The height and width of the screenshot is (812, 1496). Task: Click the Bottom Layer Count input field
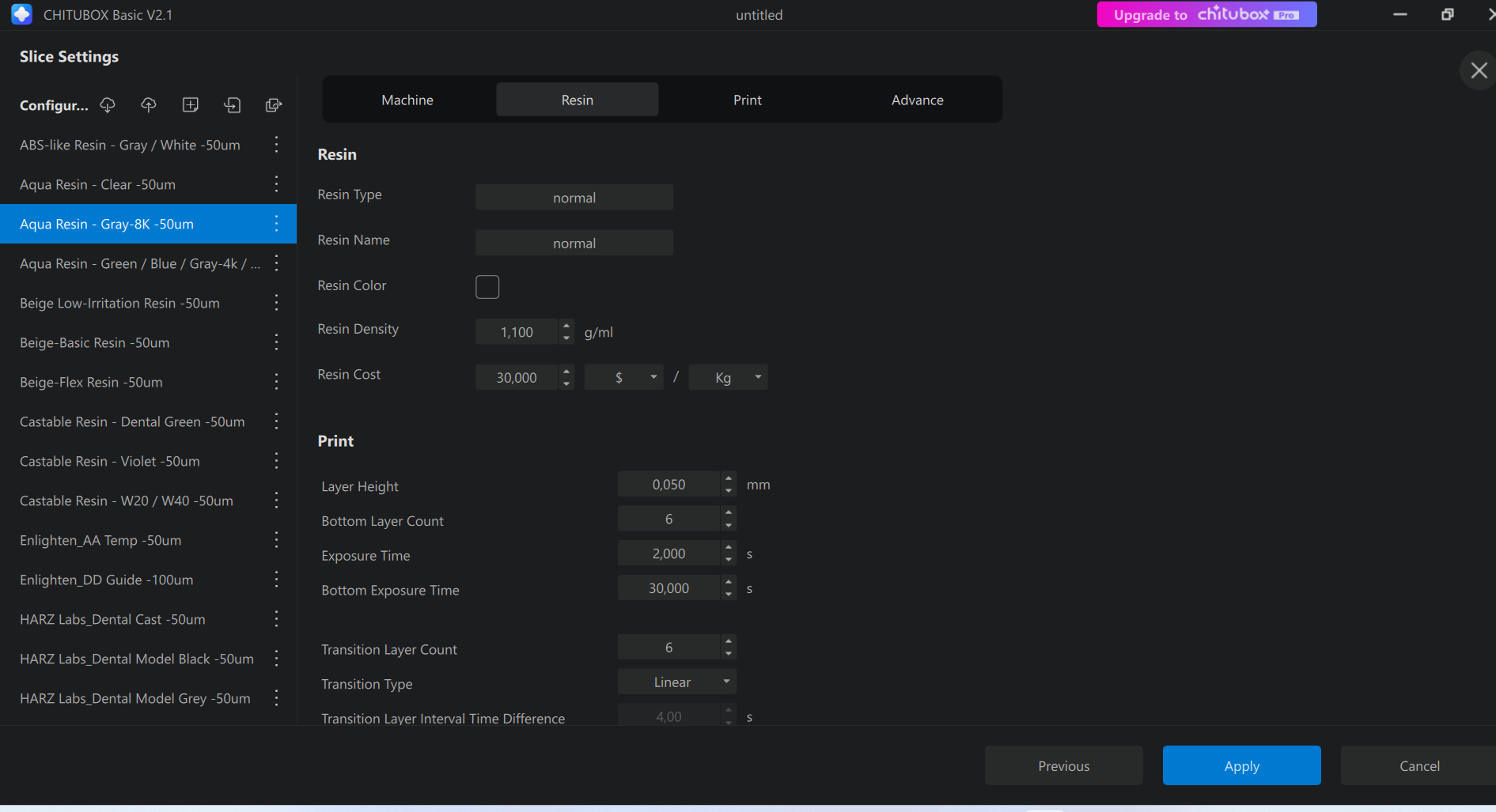(669, 519)
